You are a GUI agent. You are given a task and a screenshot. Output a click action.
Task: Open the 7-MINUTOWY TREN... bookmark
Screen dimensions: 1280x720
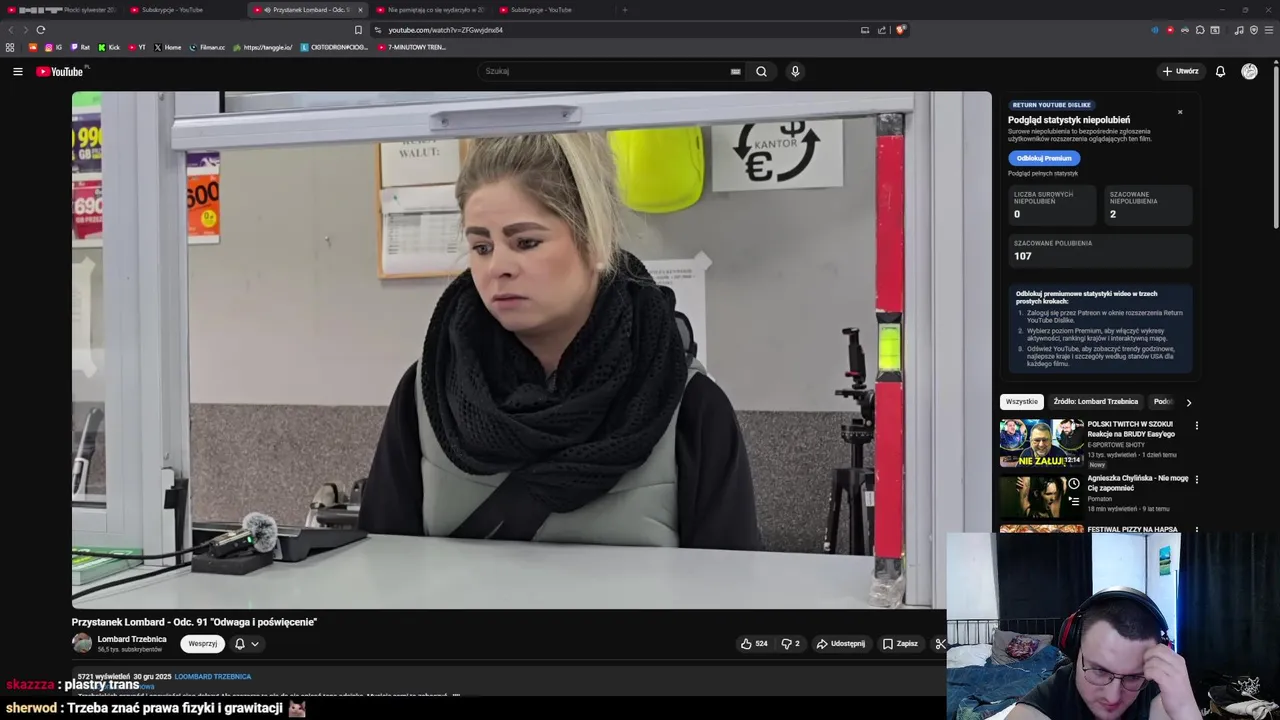(x=412, y=47)
